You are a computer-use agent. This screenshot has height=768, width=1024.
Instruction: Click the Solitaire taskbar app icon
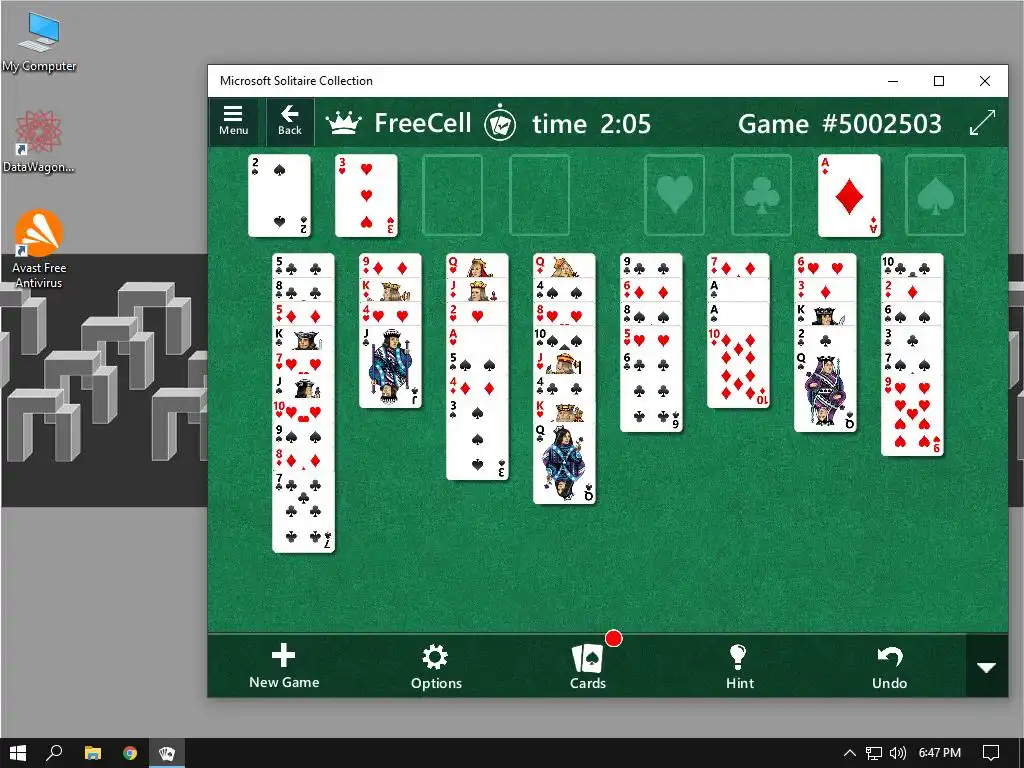(167, 753)
